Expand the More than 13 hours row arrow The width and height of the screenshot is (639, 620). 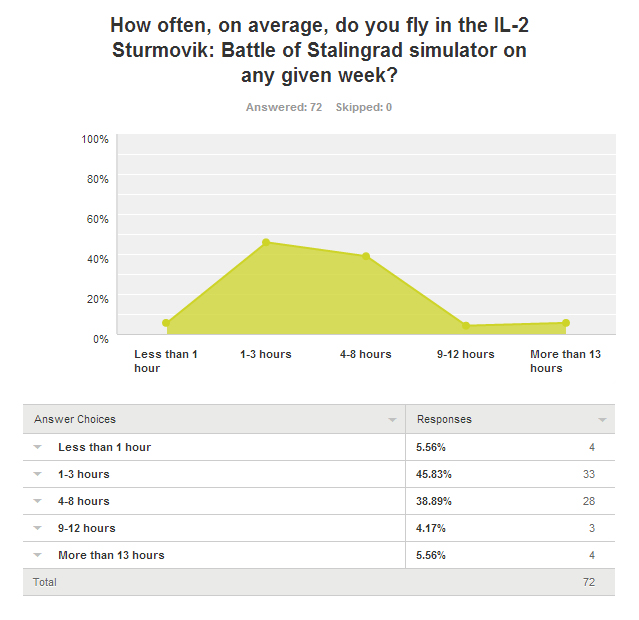[37, 555]
